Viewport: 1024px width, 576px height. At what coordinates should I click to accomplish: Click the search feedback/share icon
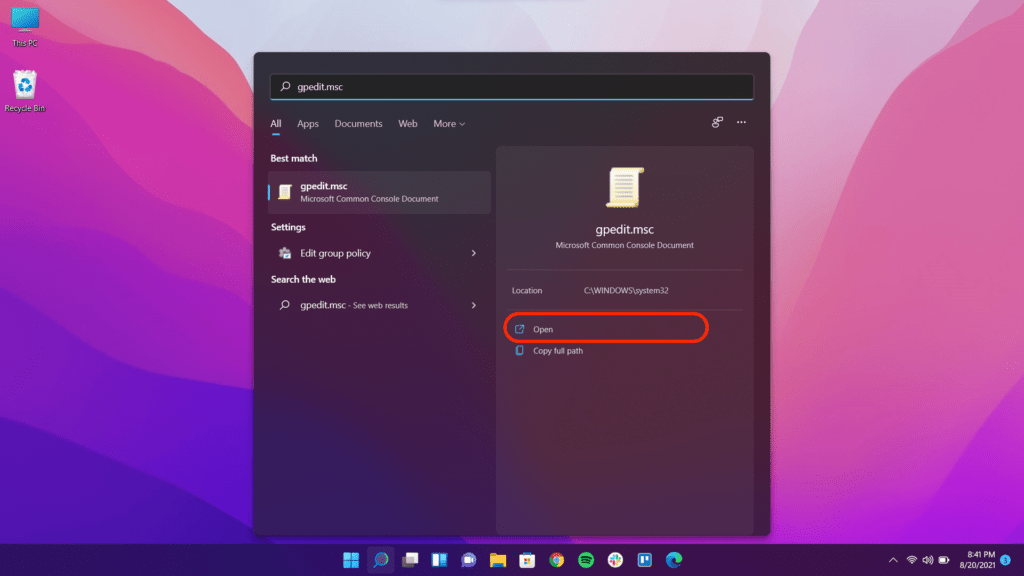[x=717, y=122]
